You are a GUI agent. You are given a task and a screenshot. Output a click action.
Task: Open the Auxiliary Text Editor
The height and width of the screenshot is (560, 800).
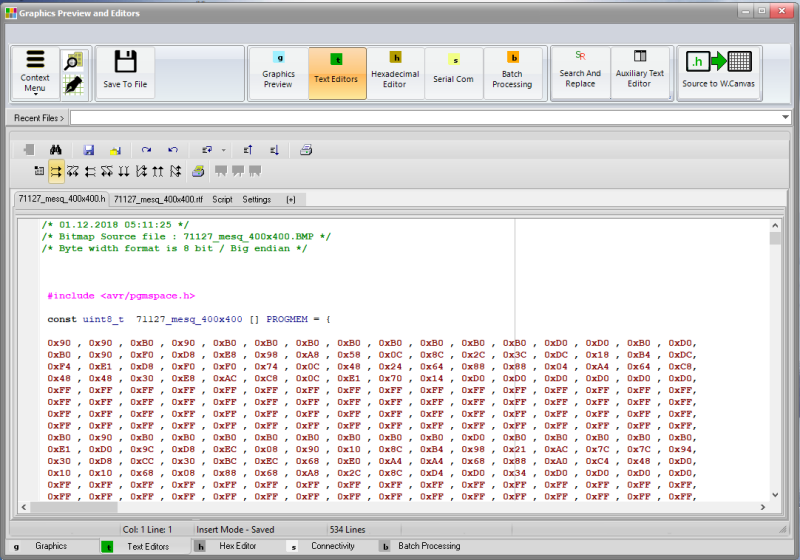click(640, 72)
